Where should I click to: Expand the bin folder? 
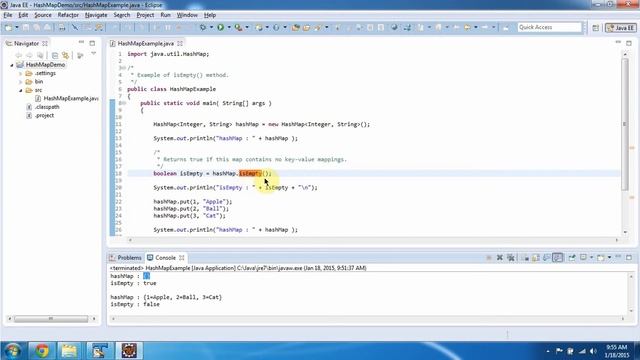click(x=20, y=82)
